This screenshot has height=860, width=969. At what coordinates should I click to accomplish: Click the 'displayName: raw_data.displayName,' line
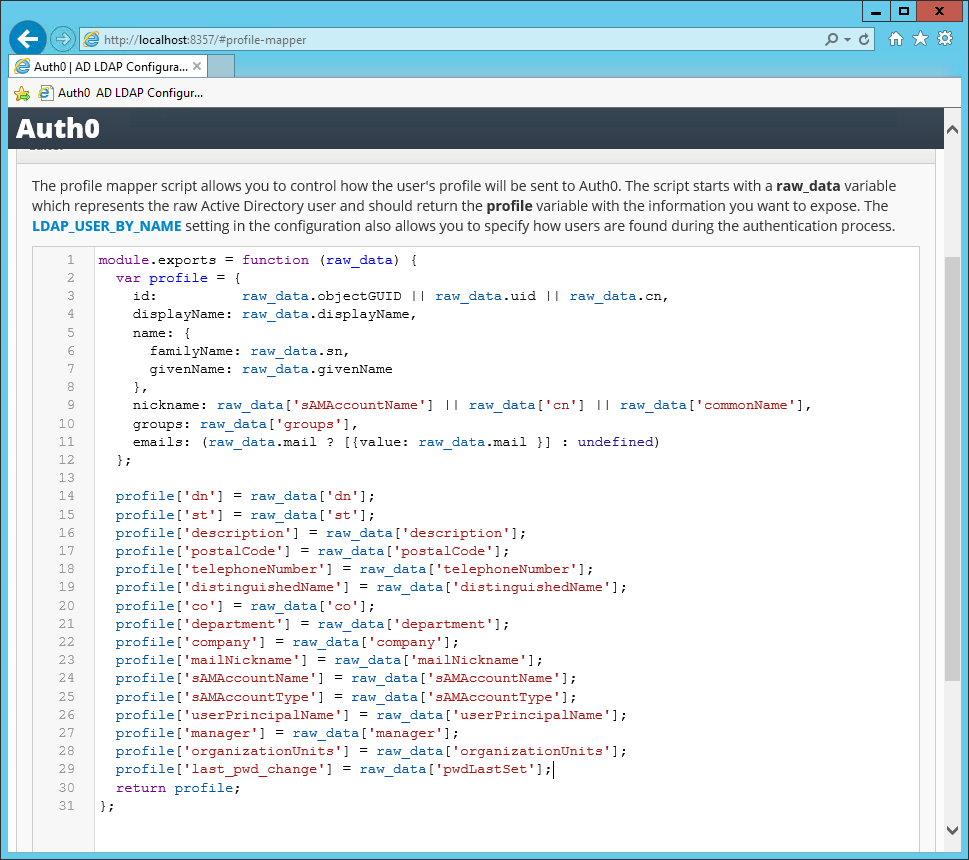[274, 314]
